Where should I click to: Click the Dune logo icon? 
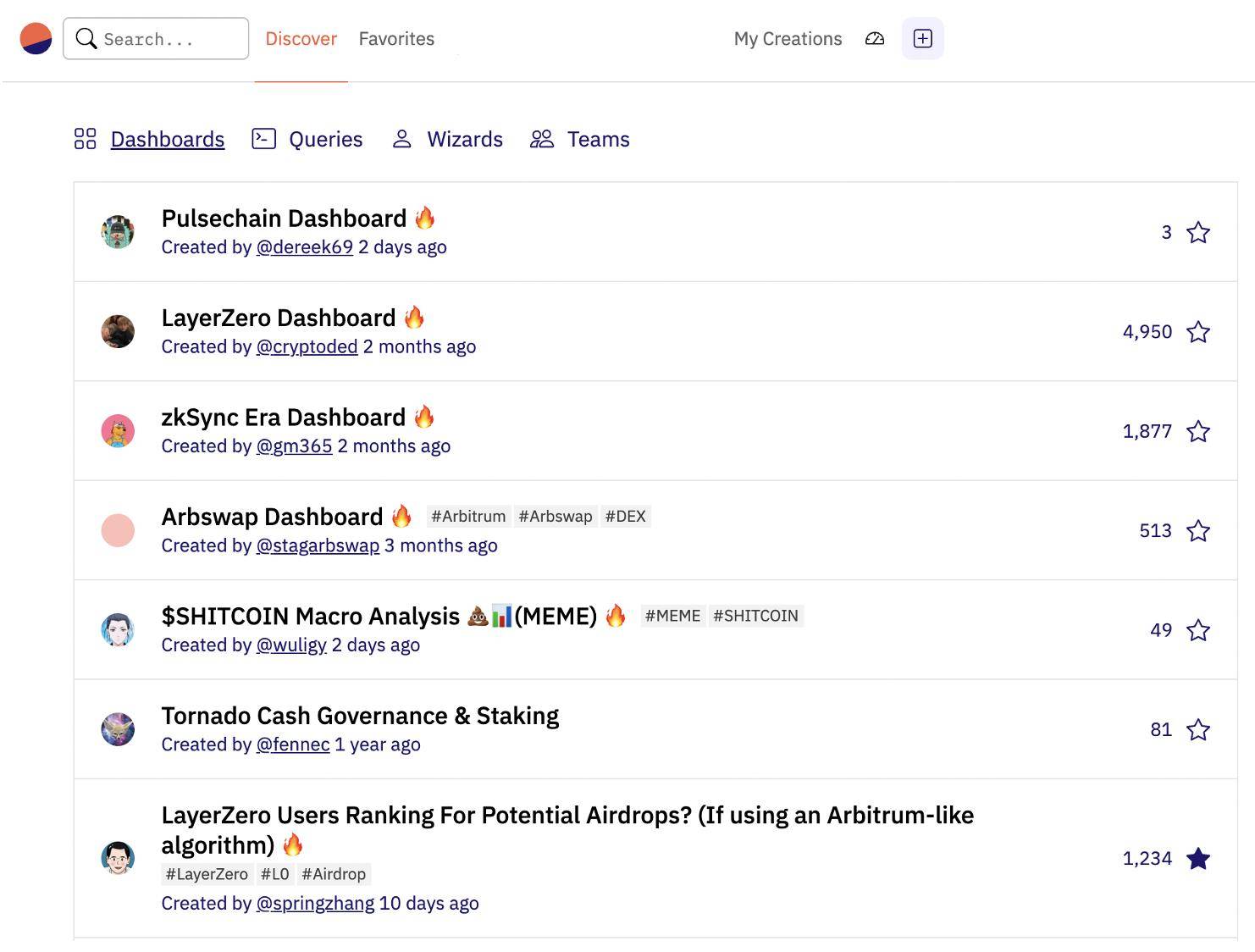36,38
